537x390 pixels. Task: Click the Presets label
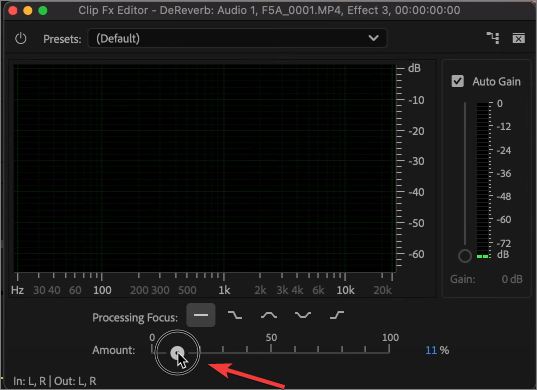point(62,39)
